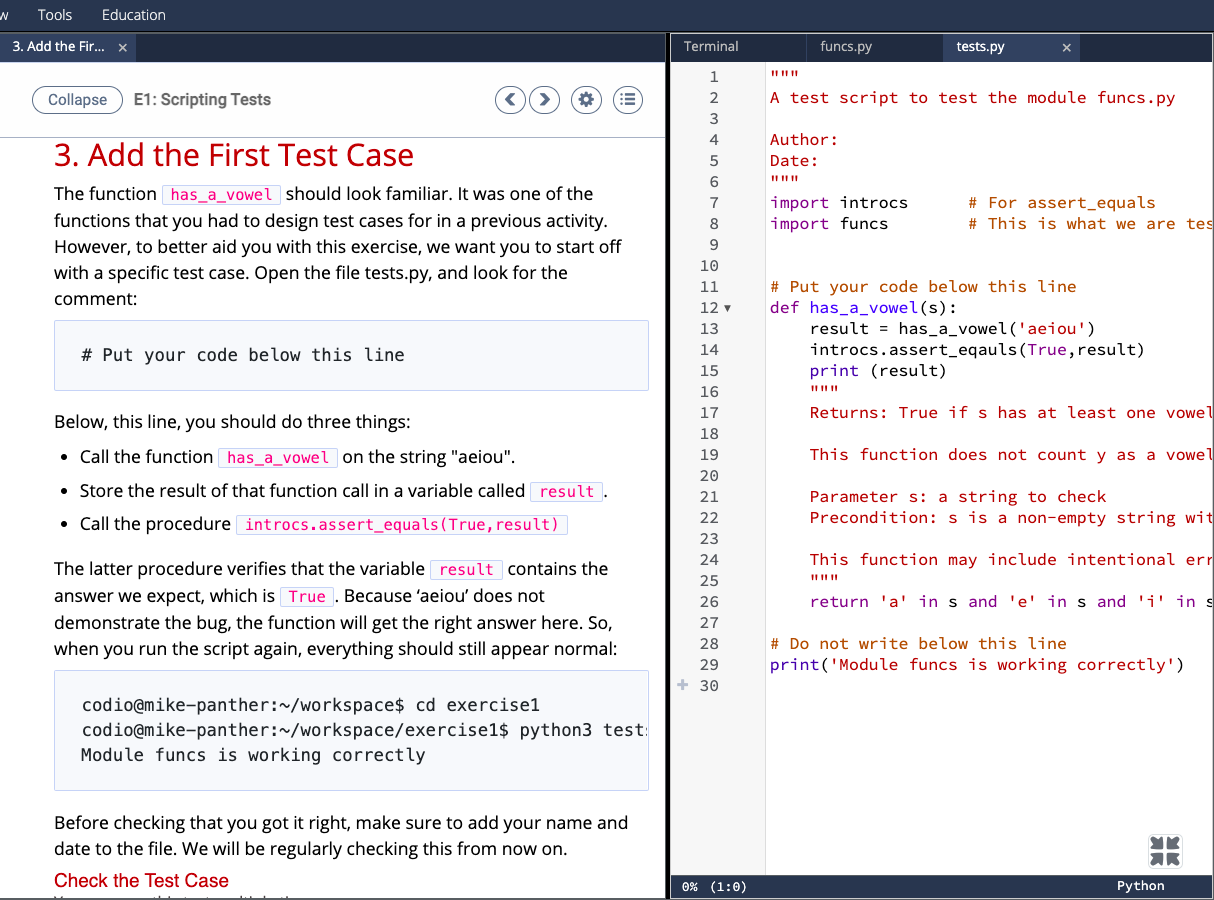Advance to next section with right arrow icon
1214x900 pixels.
(x=544, y=99)
